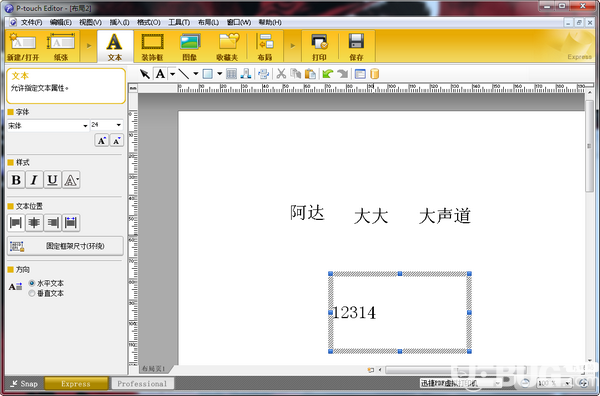This screenshot has height=396, width=600.
Task: Open the properties window icon
Action: (x=360, y=74)
